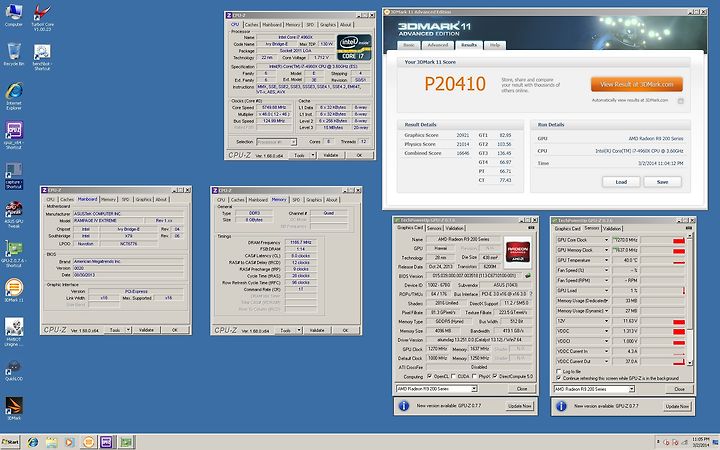Select the capture shortcut desktop icon
This screenshot has width=720, height=450.
14,175
